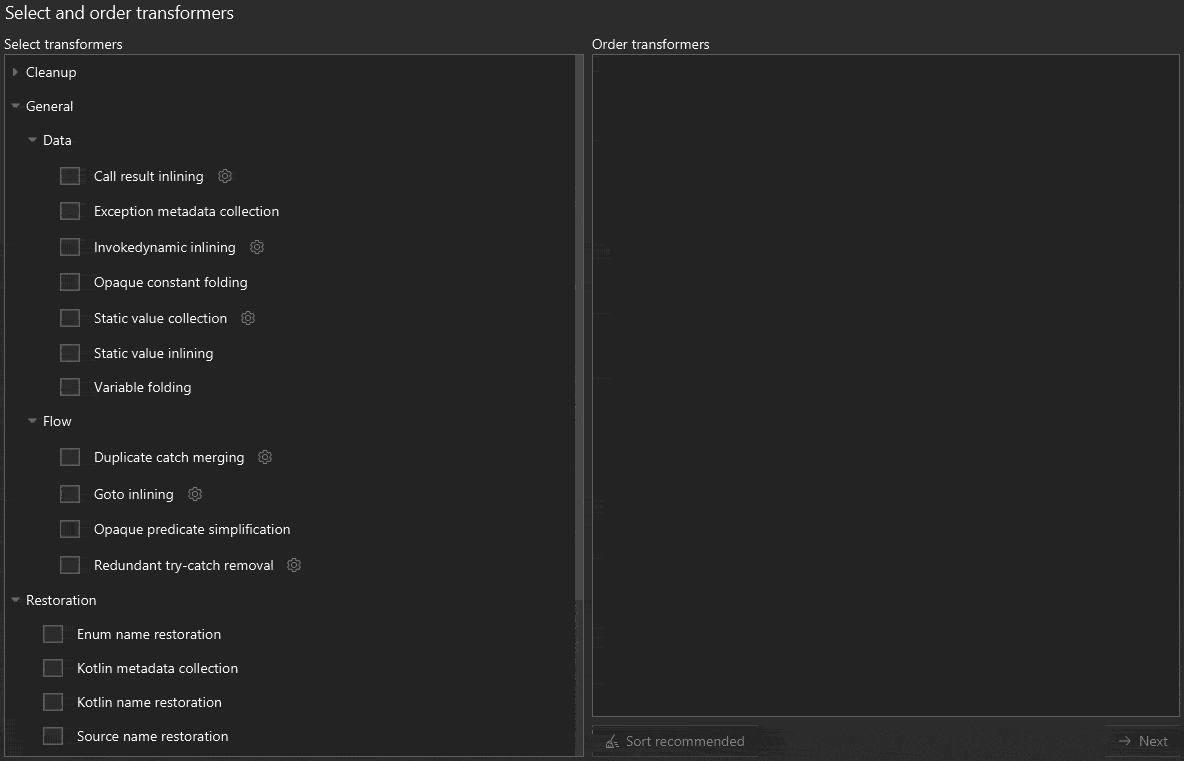Enable Duplicate catch merging checkbox
The image size is (1184, 761).
coord(70,457)
